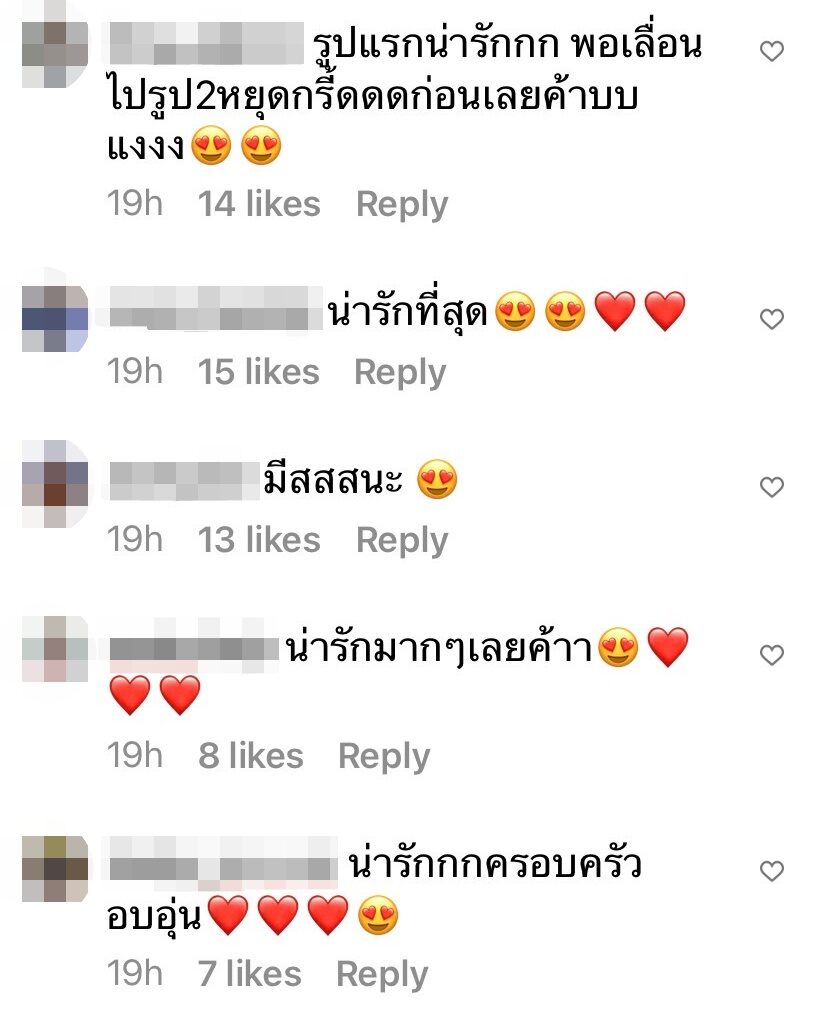This screenshot has height=1010, width=828.
Task: Reply to the comment with 8 likes
Action: pyautogui.click(x=384, y=756)
